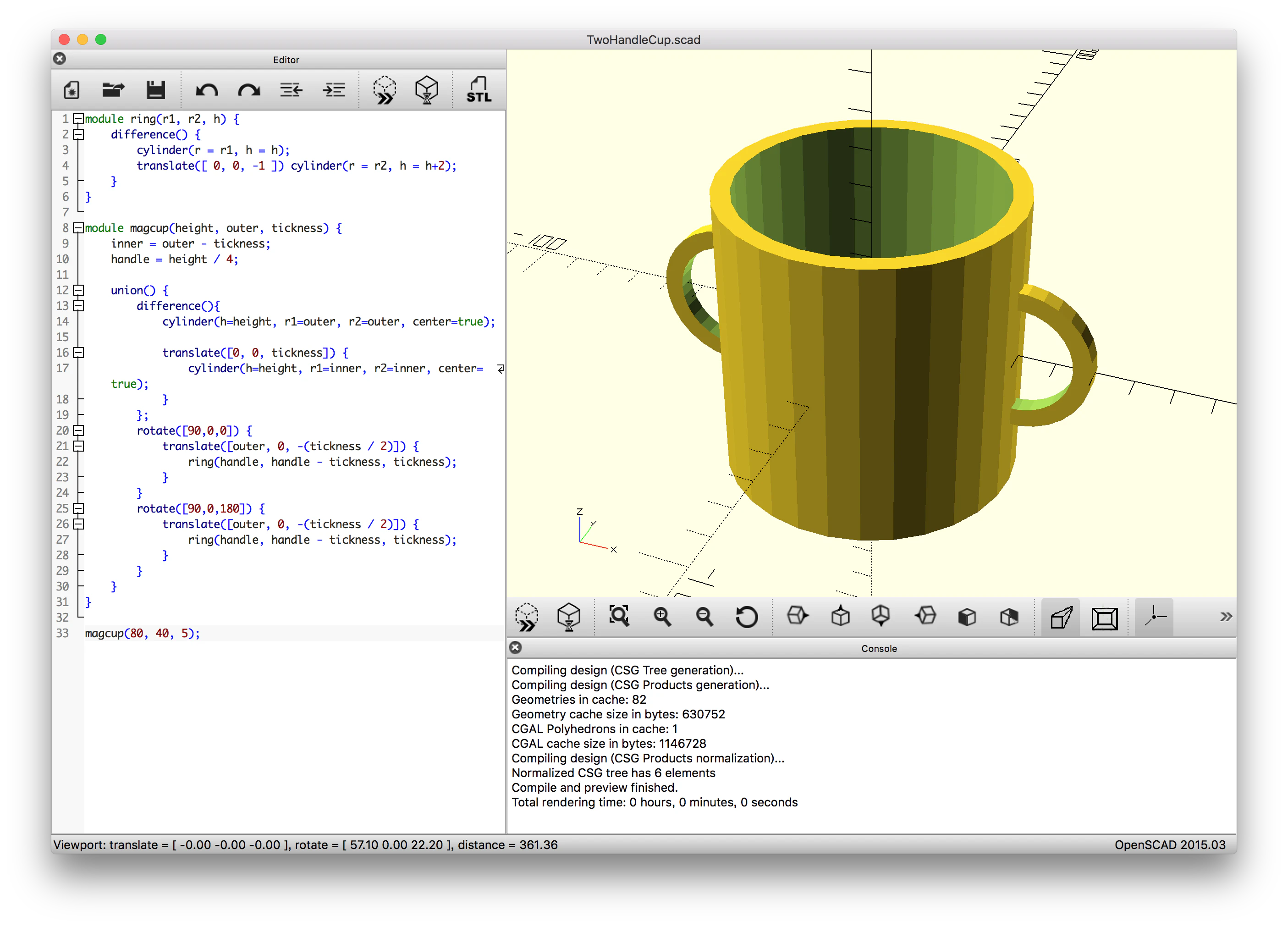
Task: Click the 'handle = height / 4;' line
Action: coord(174,259)
